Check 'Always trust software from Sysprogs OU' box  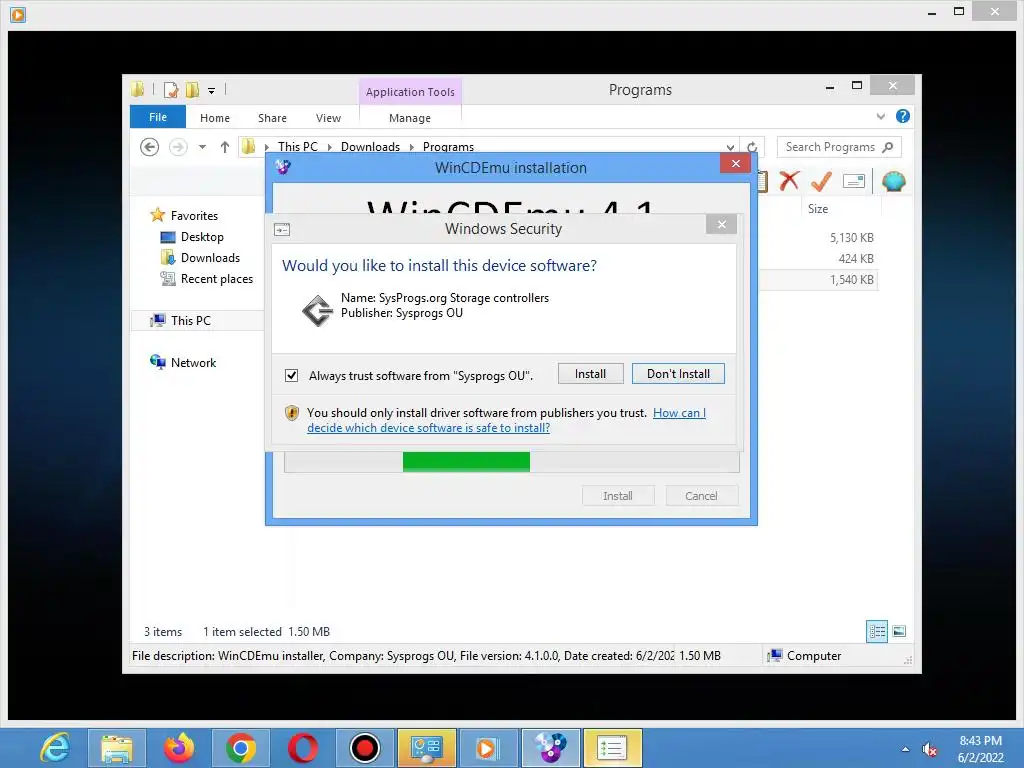[291, 376]
